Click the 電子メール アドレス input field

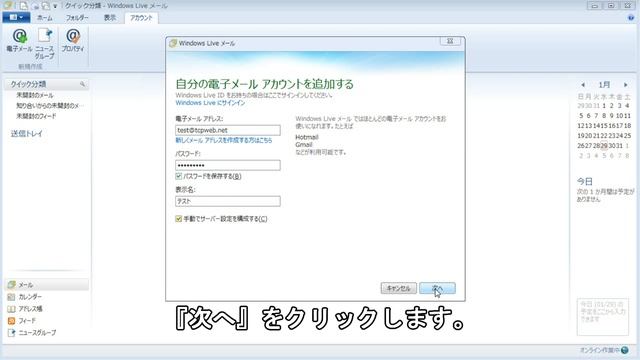click(x=228, y=130)
